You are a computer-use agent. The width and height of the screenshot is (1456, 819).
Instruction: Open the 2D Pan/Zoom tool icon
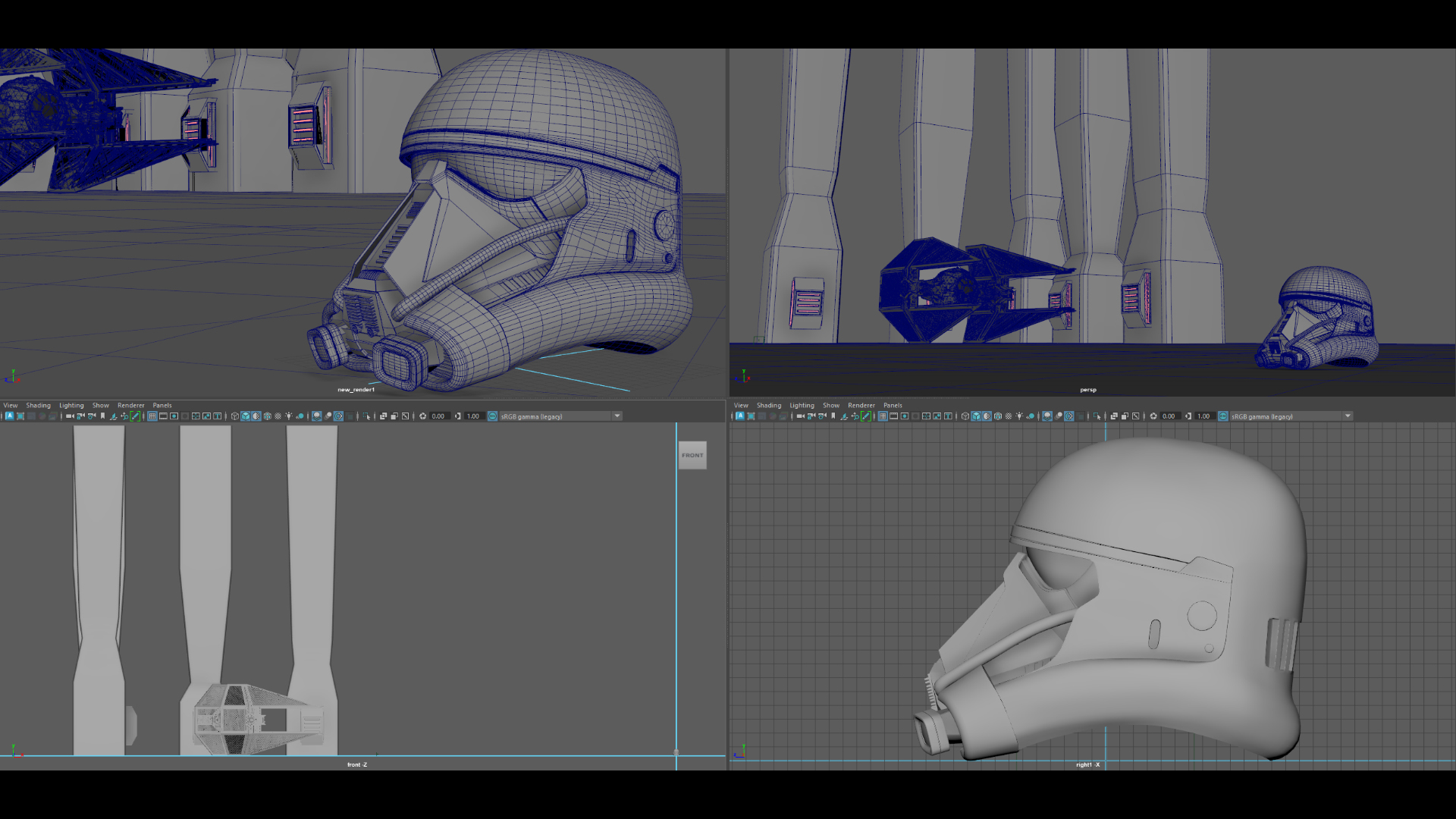point(124,416)
